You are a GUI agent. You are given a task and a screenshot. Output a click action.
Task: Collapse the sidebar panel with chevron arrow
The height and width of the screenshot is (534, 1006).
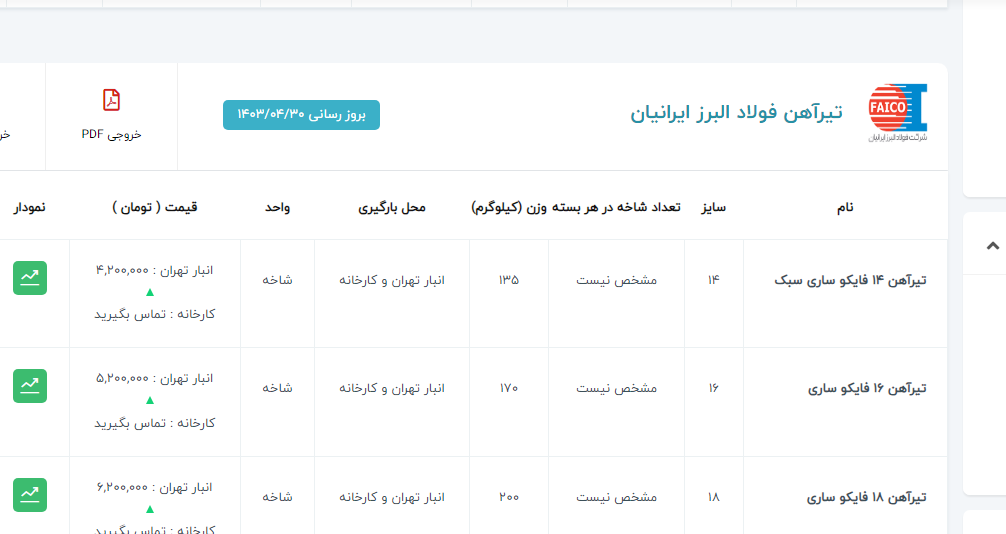[992, 245]
